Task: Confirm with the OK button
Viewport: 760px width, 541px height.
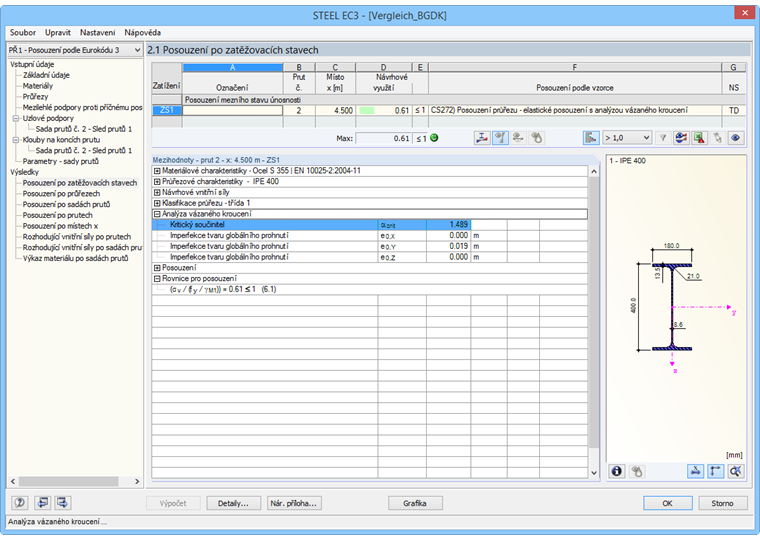Action: tap(667, 503)
